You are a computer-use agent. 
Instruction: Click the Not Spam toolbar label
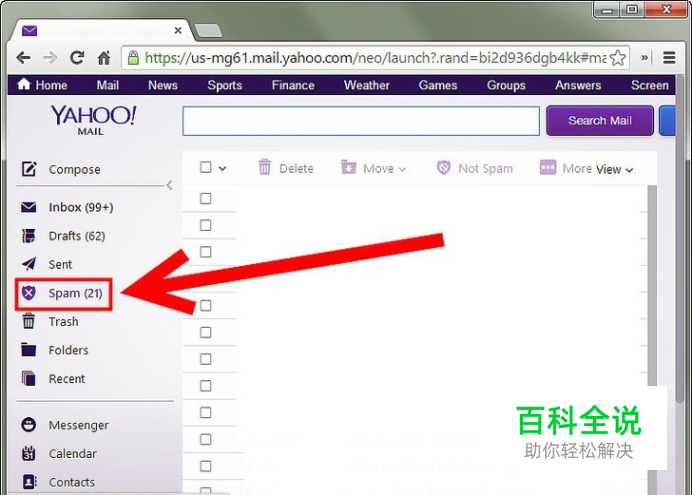click(x=485, y=168)
